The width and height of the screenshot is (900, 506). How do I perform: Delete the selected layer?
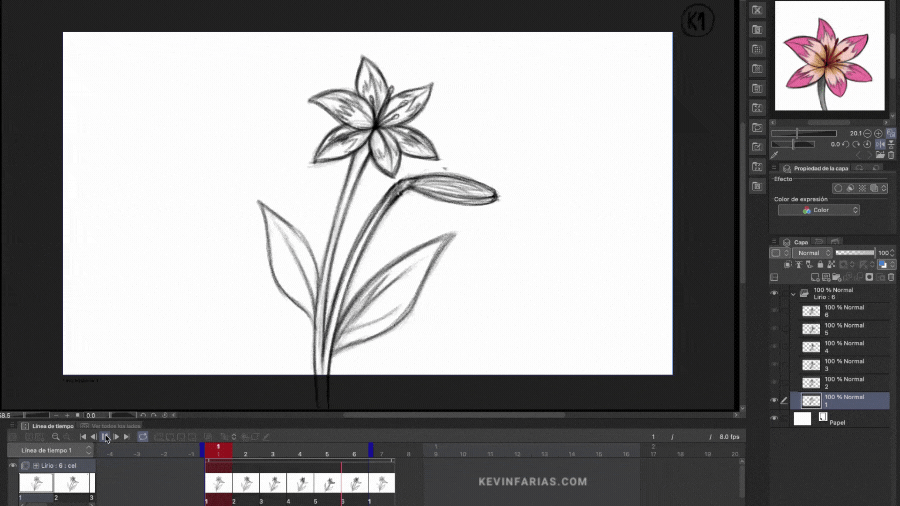[891, 278]
